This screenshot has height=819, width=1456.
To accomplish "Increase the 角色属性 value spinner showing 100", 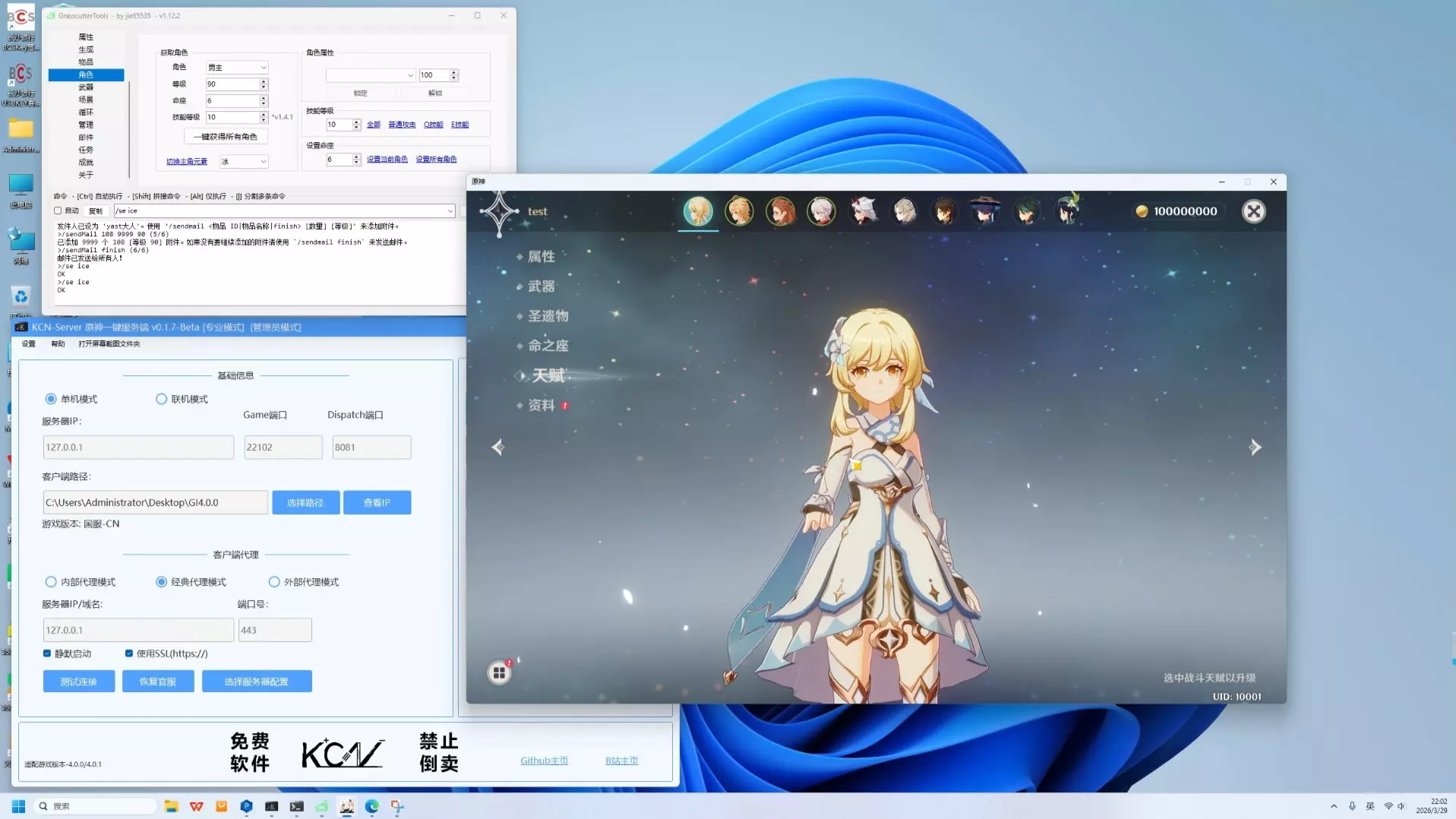I will coord(454,72).
